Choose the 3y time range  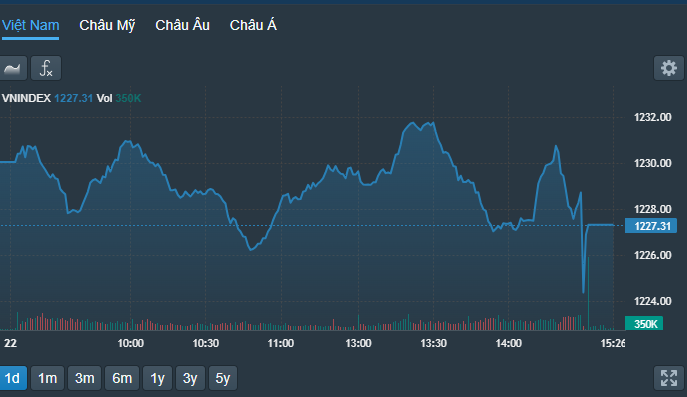tap(190, 378)
